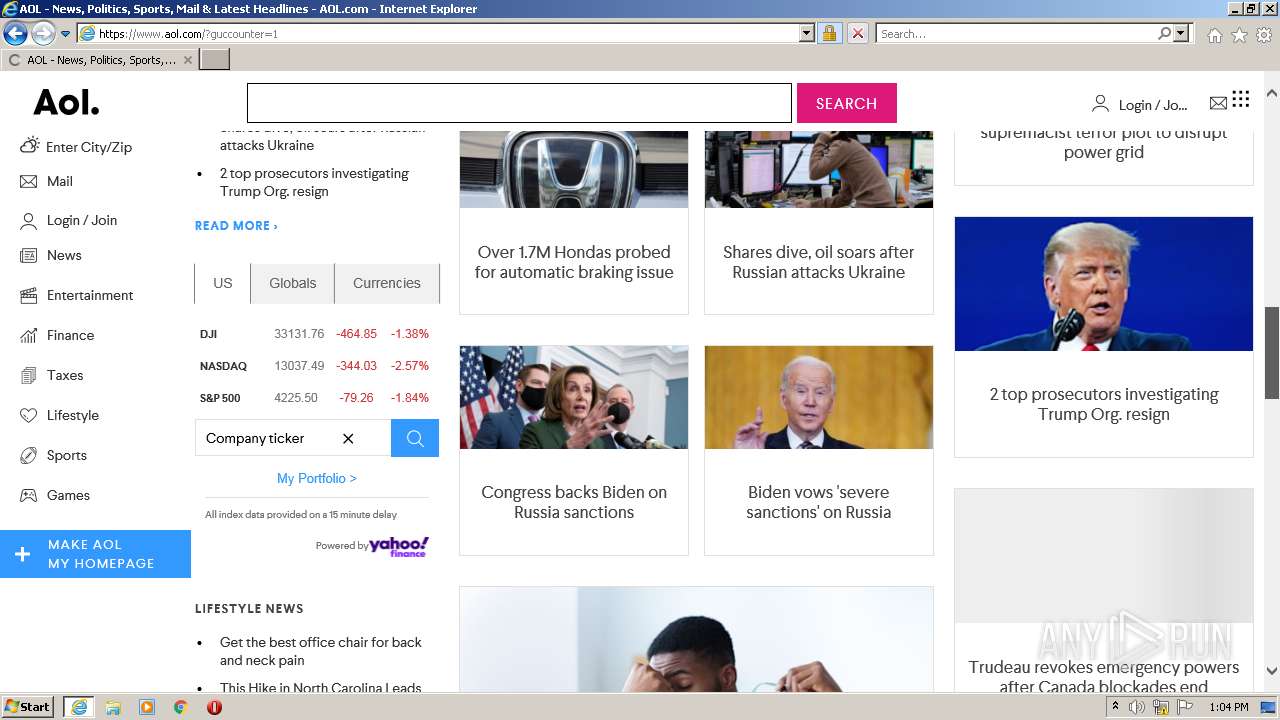1280x720 pixels.
Task: Stop page loading with the X button
Action: [857, 33]
